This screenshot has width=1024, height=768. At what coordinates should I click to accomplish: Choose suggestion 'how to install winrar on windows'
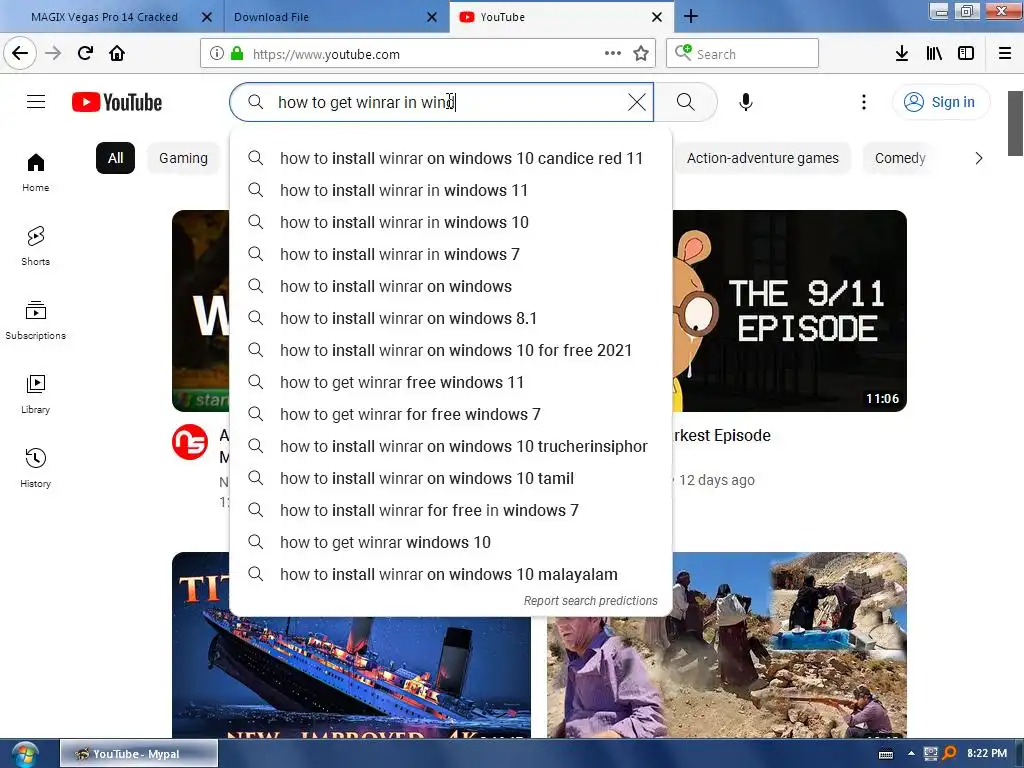tap(451, 286)
